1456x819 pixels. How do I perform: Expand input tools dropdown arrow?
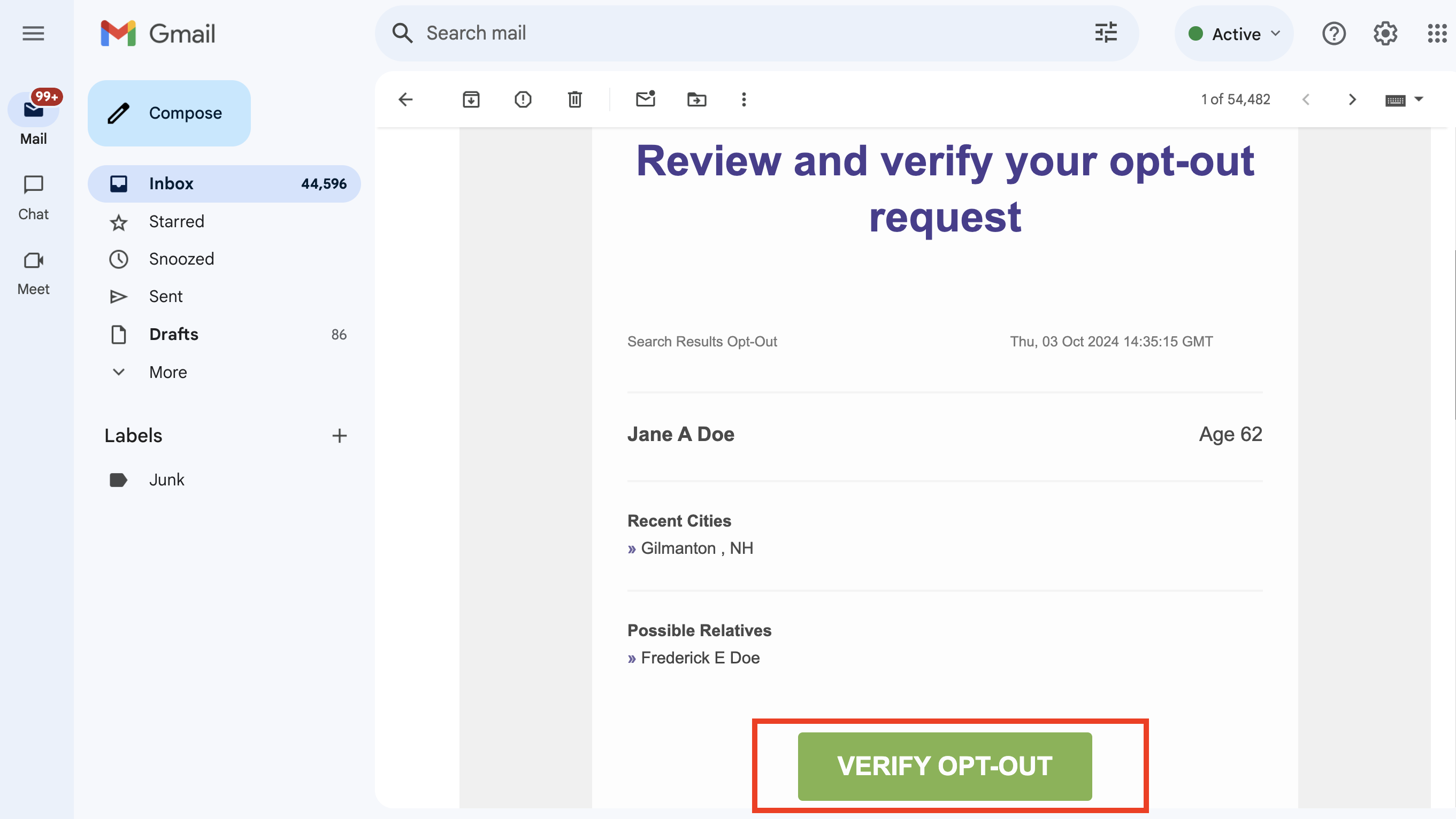[1419, 99]
